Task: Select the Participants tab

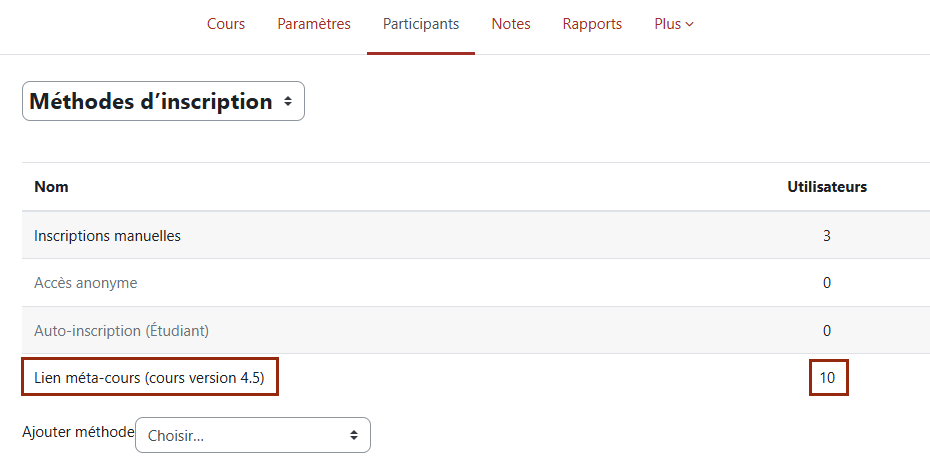Action: click(421, 24)
